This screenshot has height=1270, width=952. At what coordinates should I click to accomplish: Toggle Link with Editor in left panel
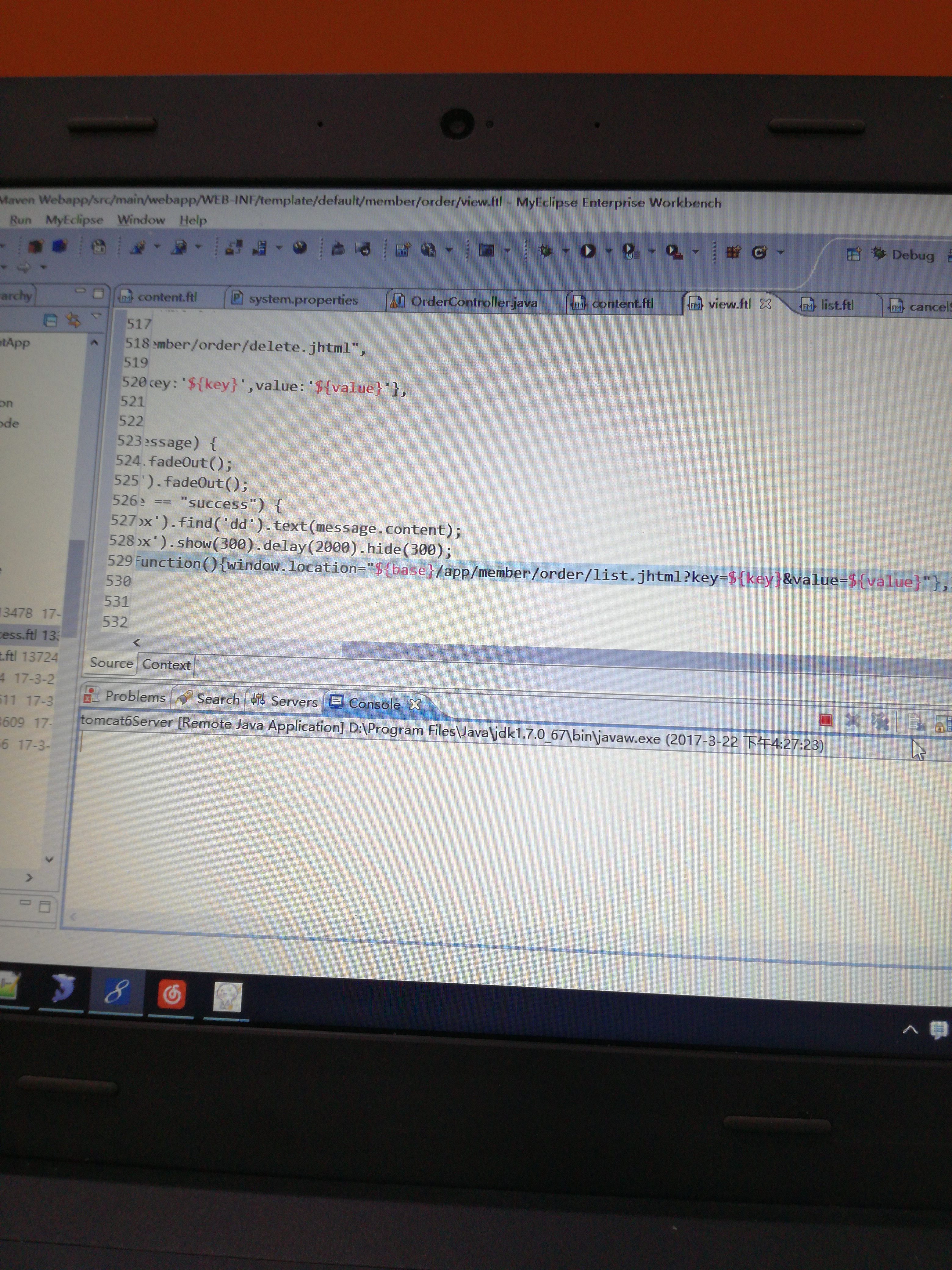click(x=74, y=320)
